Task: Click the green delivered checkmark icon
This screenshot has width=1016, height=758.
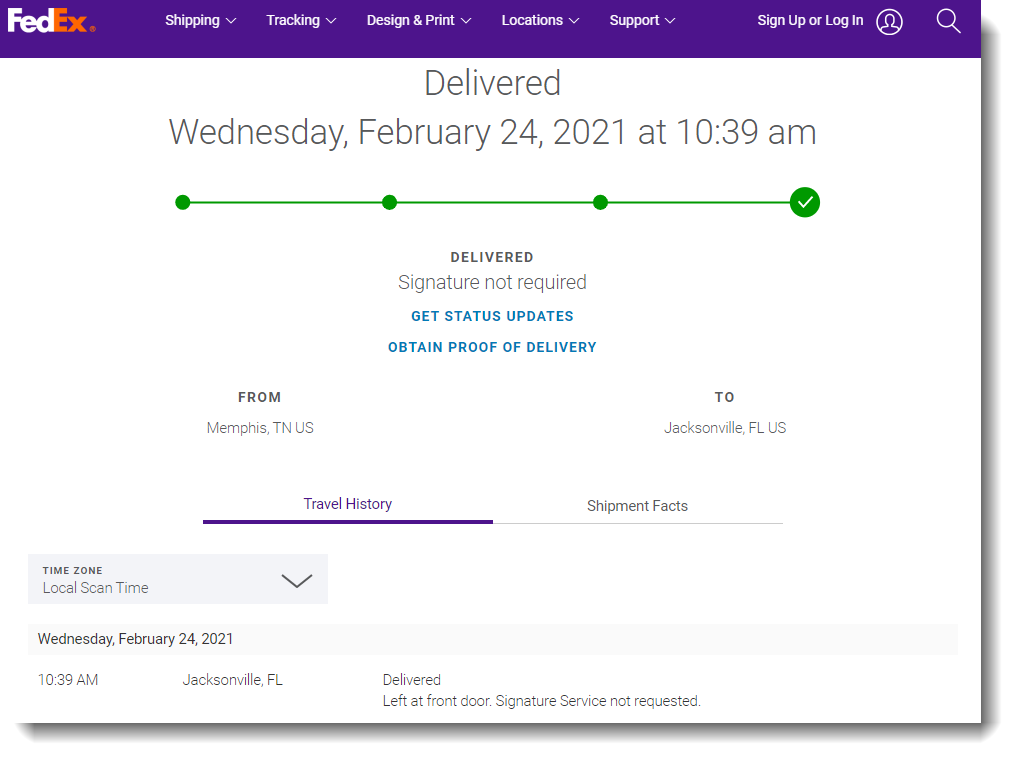Action: (804, 202)
